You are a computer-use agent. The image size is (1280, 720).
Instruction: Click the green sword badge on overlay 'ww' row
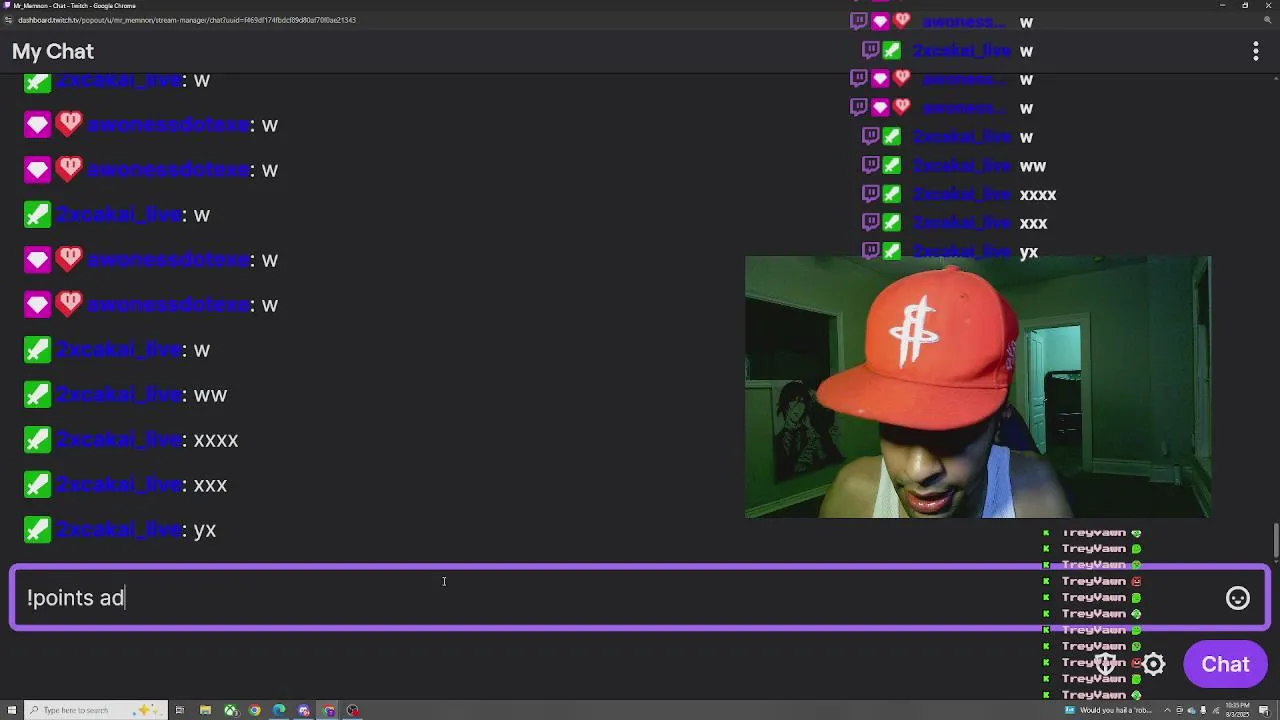[x=891, y=165]
